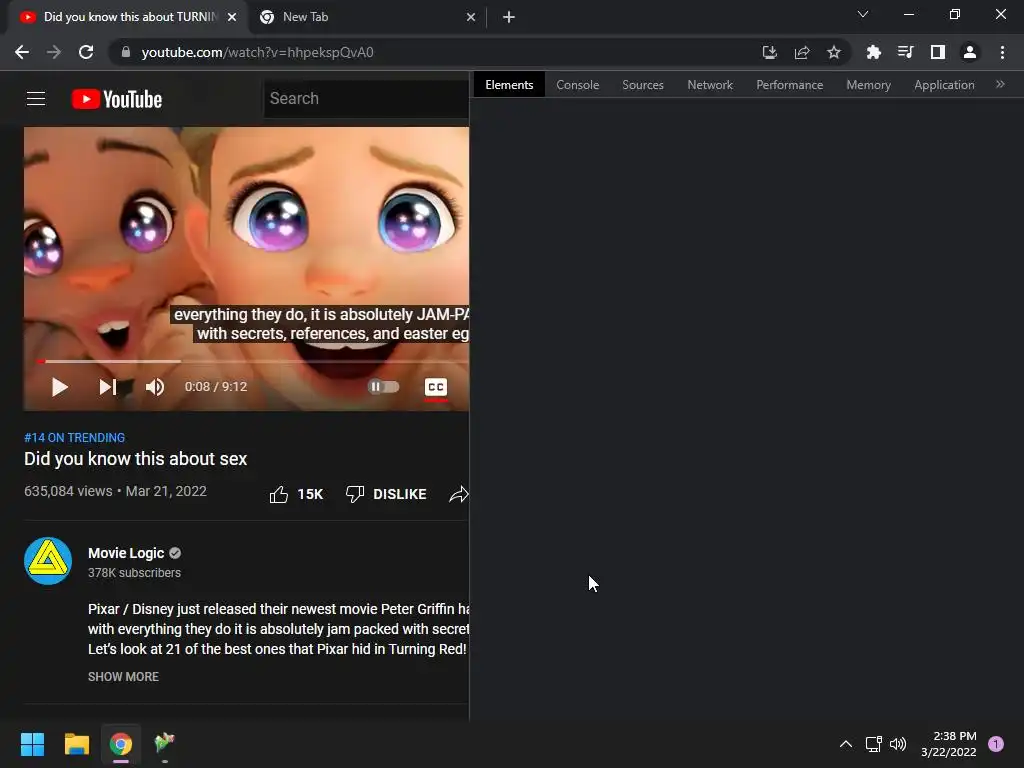Reload the current page
1024x768 pixels.
tap(86, 52)
